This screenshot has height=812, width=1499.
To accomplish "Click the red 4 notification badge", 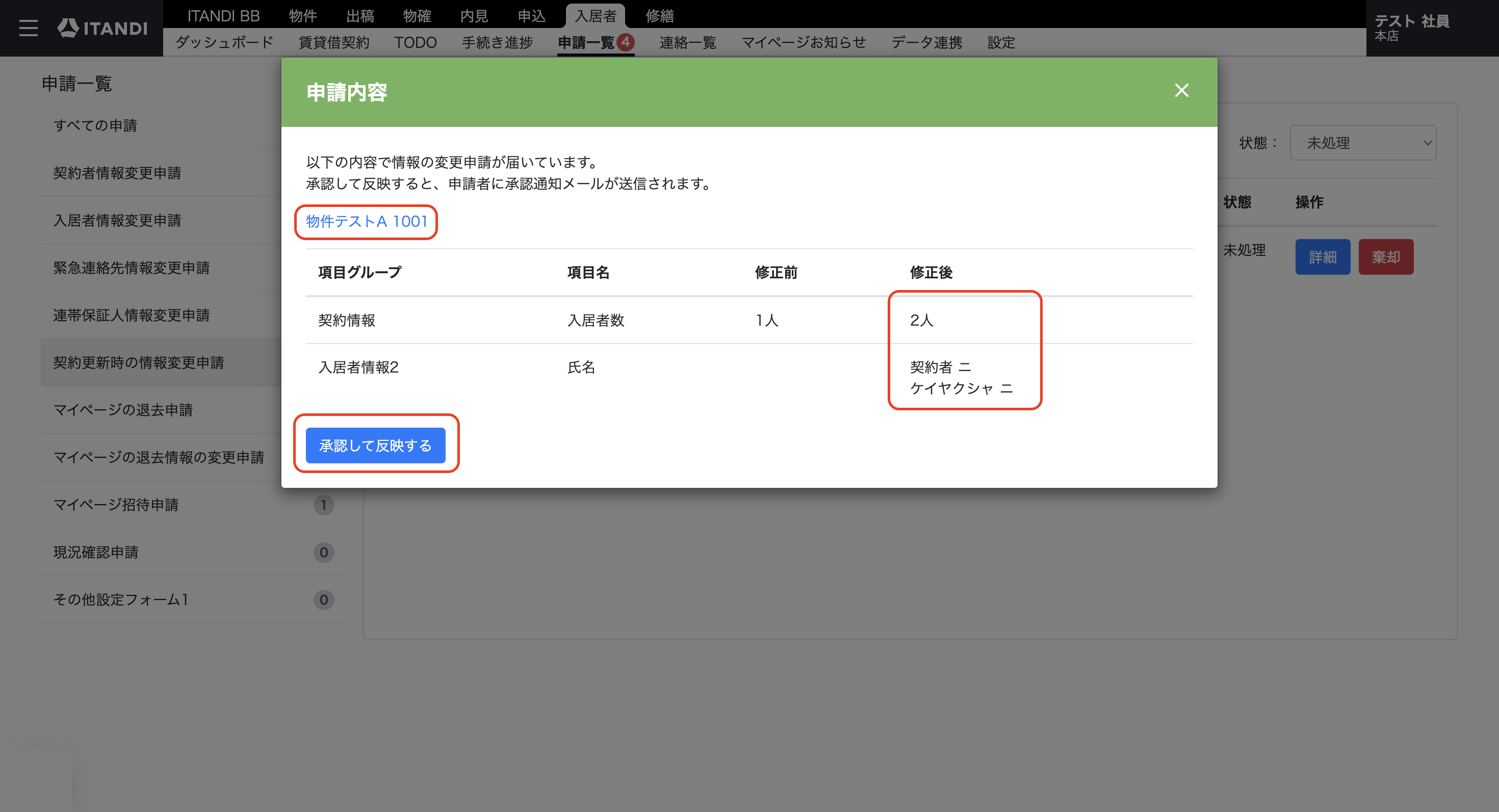I will [x=626, y=42].
